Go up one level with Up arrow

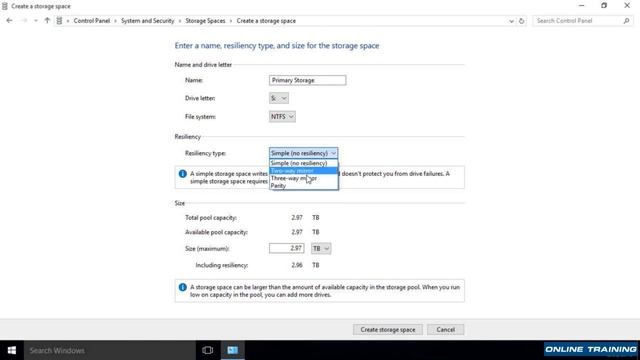[x=47, y=21]
